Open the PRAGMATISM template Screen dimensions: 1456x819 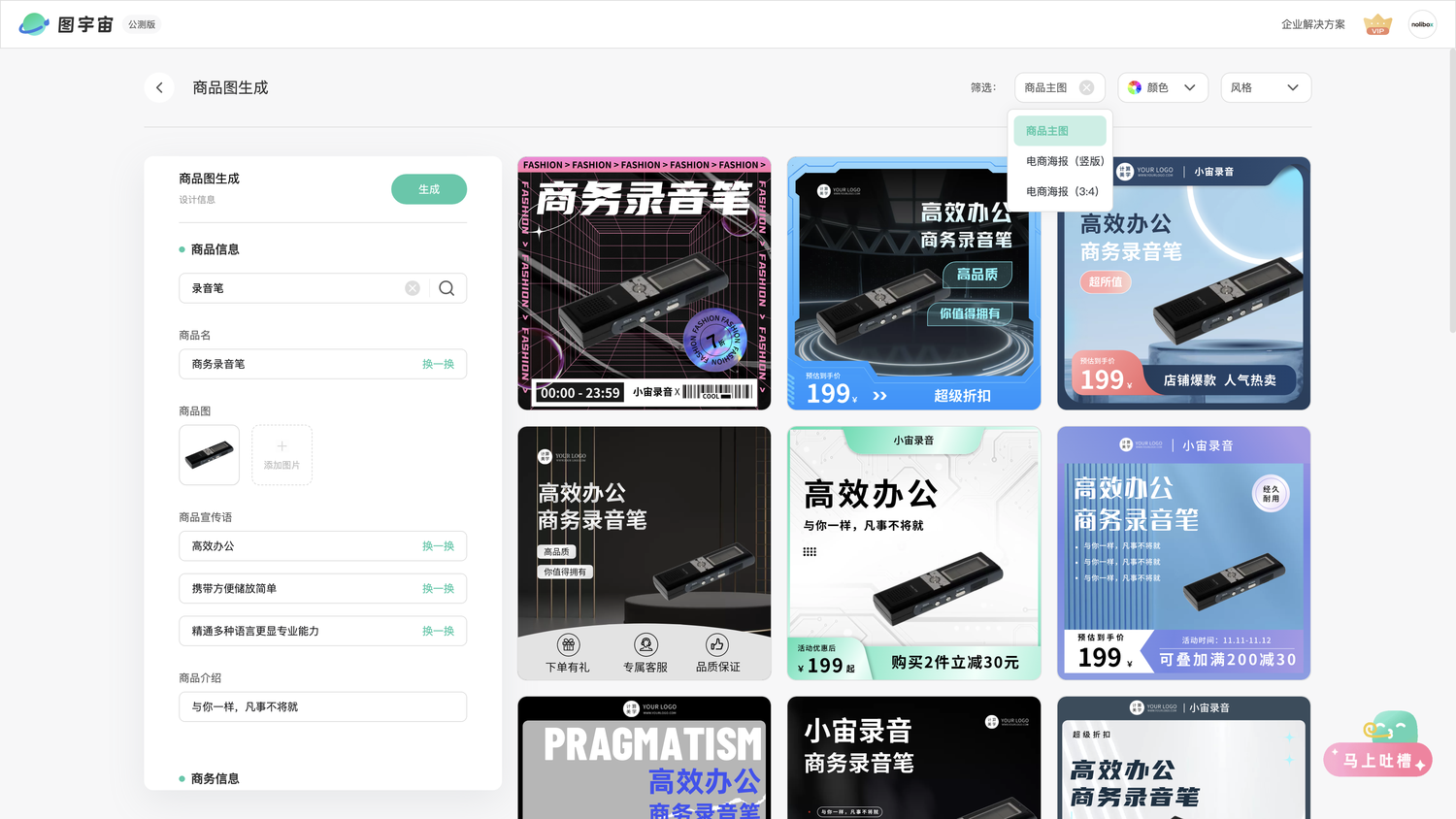645,758
